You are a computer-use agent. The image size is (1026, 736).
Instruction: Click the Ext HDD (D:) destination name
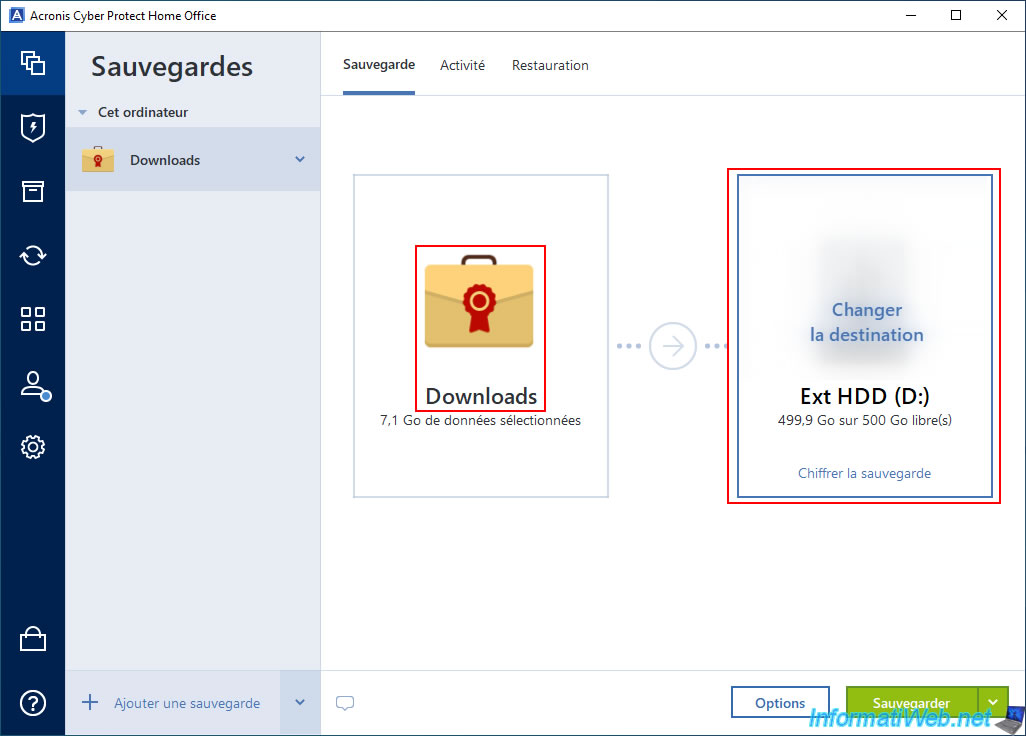(x=864, y=396)
